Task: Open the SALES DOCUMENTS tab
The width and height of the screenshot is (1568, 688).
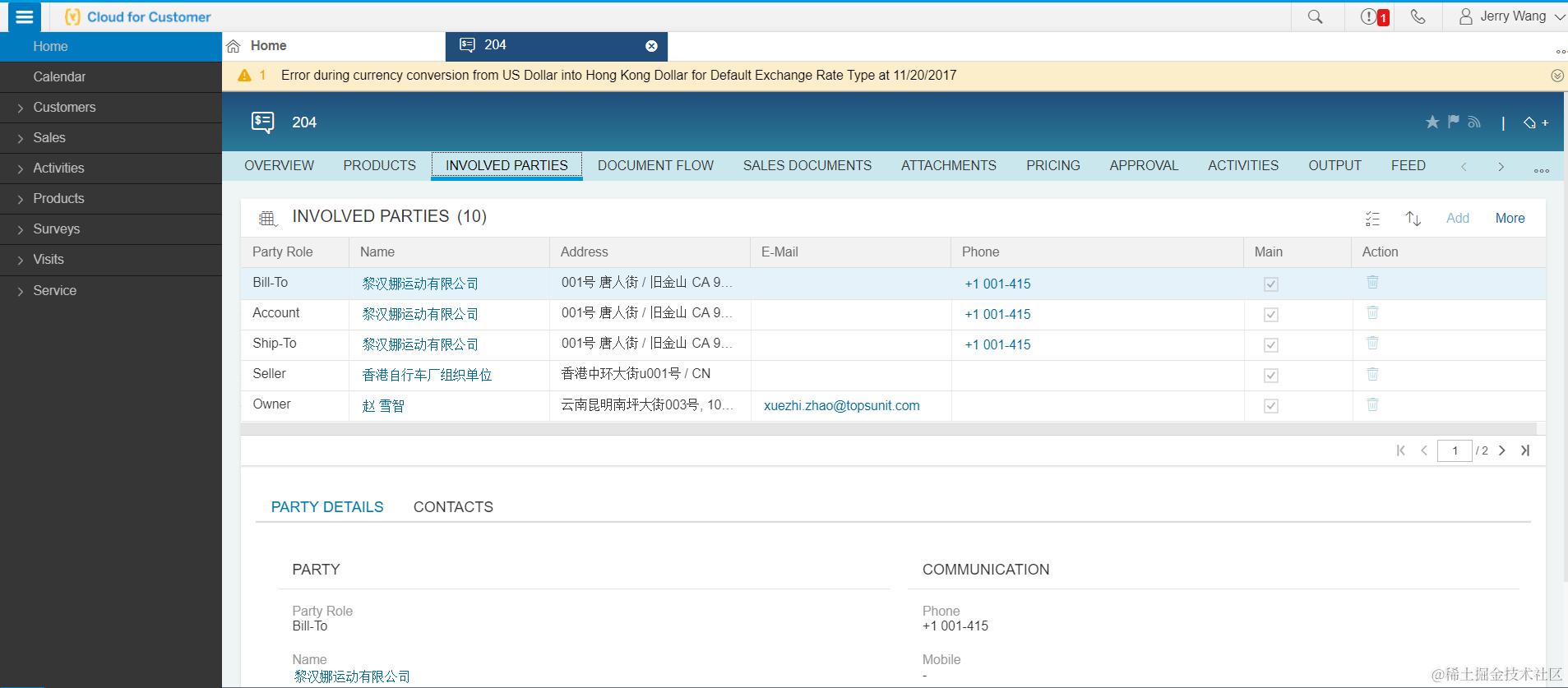Action: click(x=807, y=165)
